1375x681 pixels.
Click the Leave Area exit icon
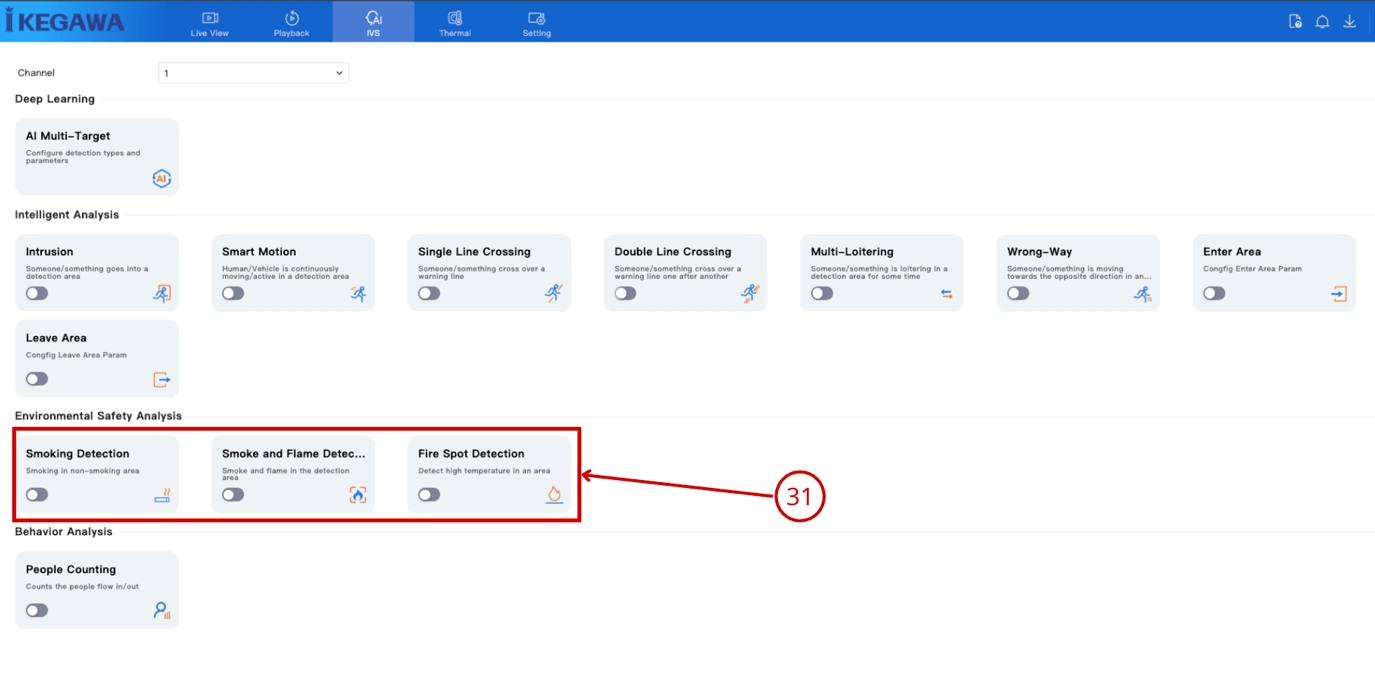161,379
